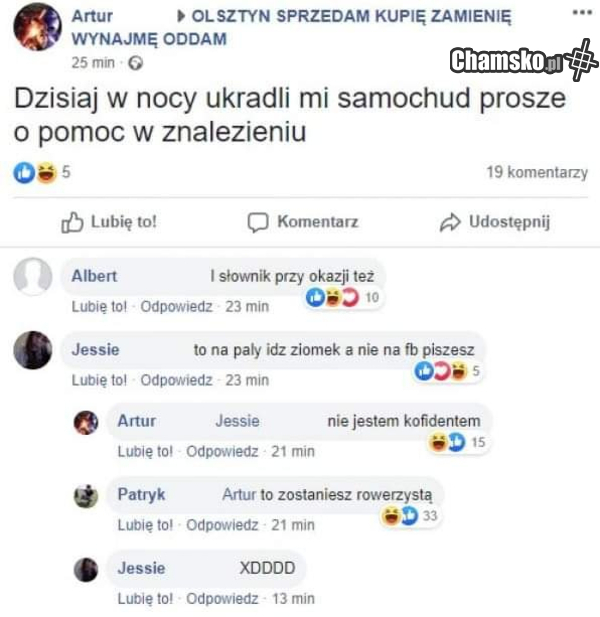Open Albert's profile from his name

tap(94, 276)
